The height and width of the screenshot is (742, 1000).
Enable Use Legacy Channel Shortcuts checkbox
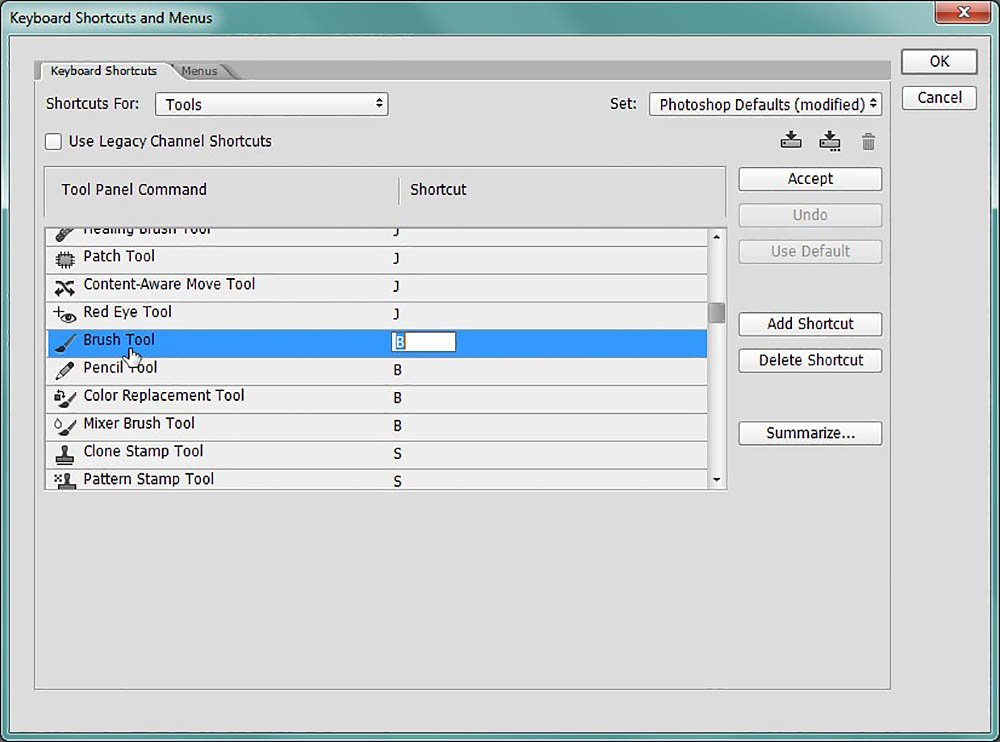pyautogui.click(x=54, y=142)
